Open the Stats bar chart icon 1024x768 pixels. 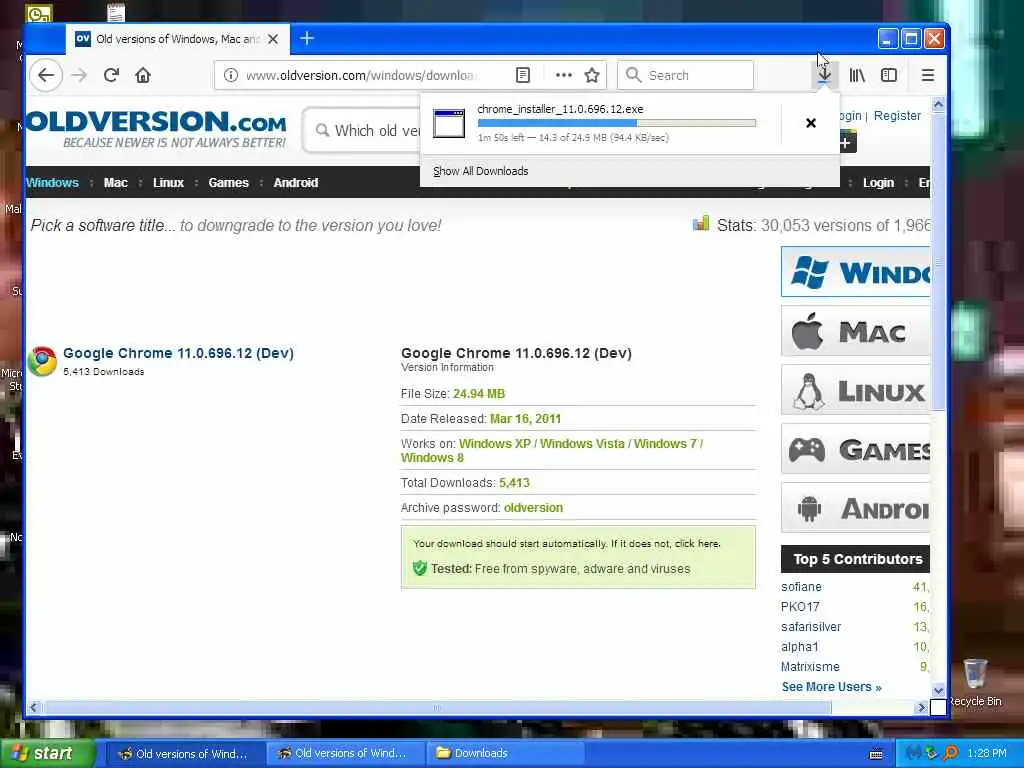pyautogui.click(x=701, y=223)
